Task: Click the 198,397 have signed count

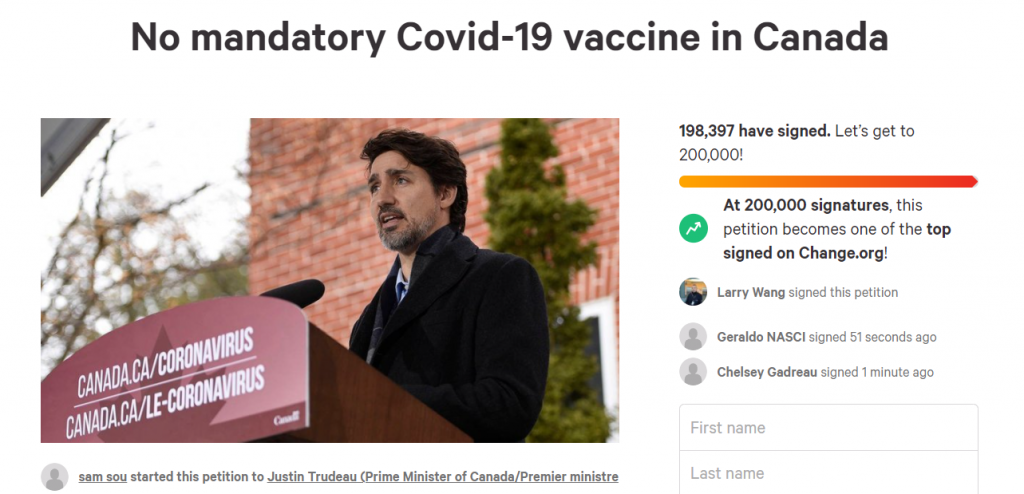Action: 755,131
